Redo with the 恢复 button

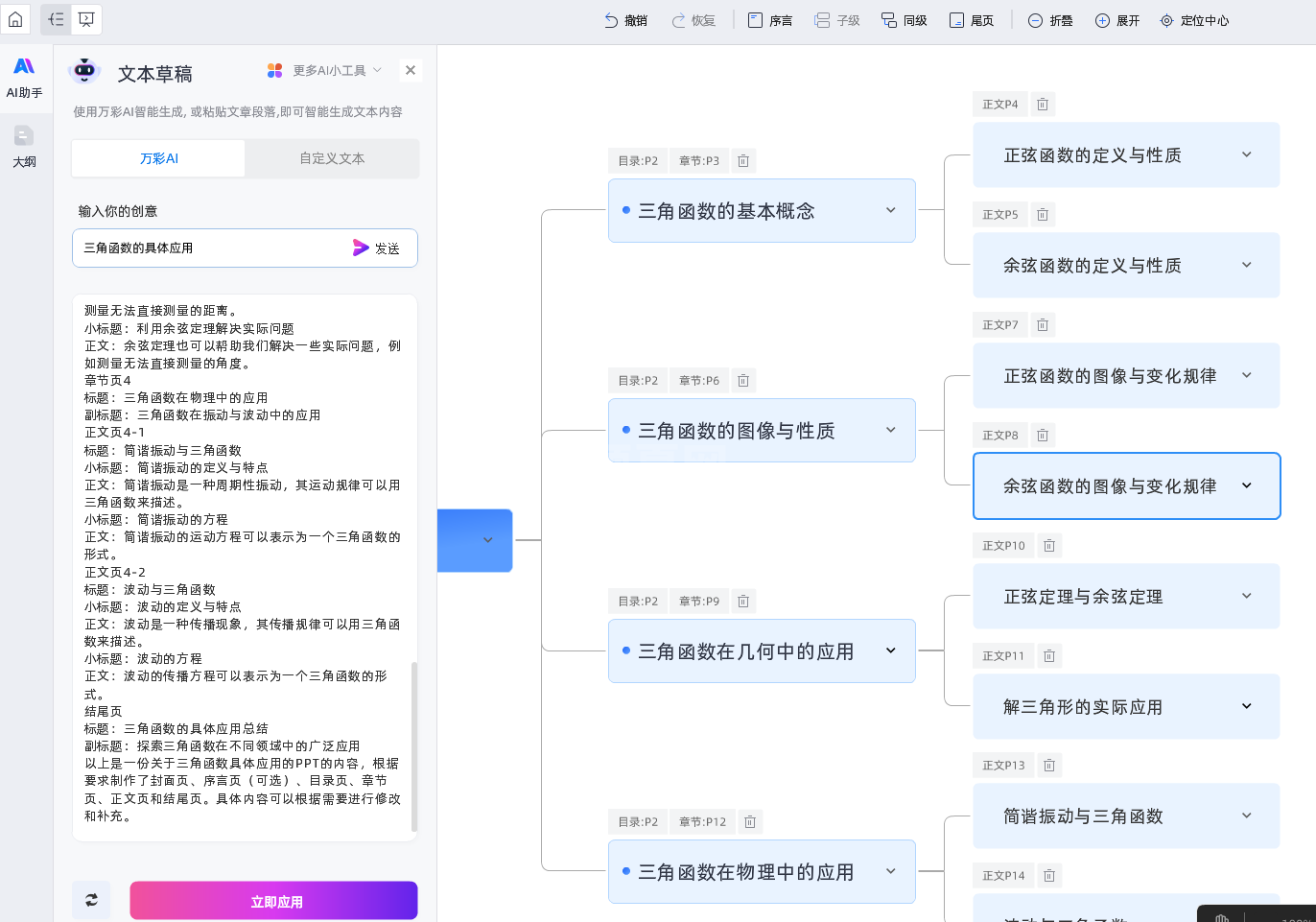point(693,20)
